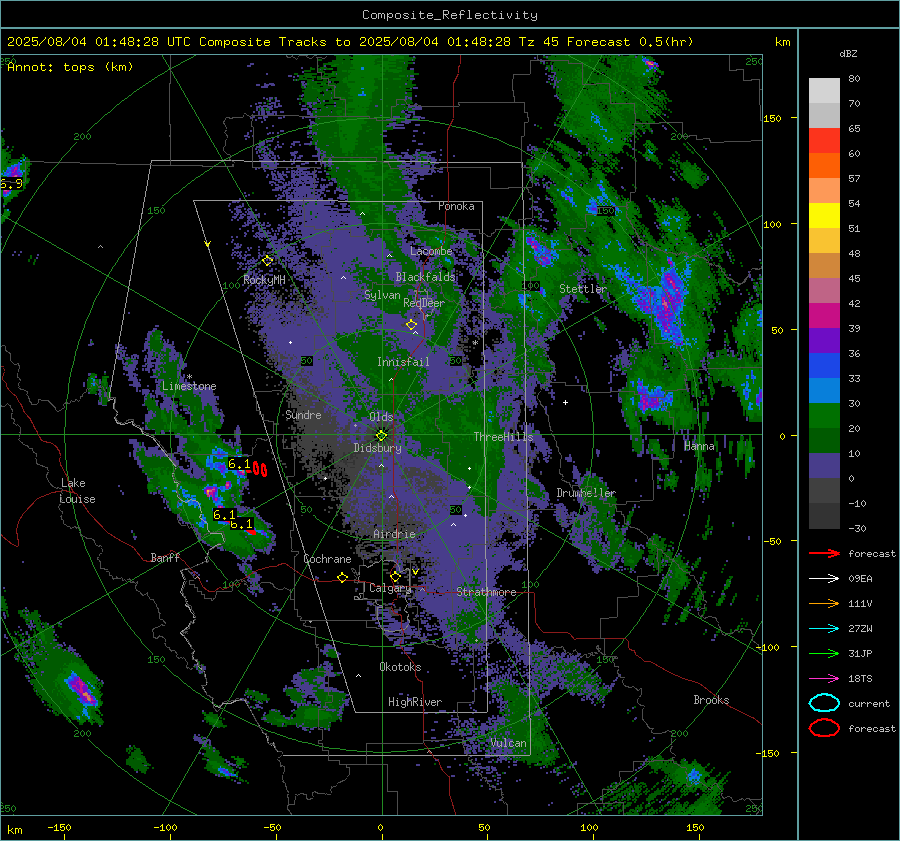Click the orange 111V arrow in legend
The width and height of the screenshot is (900, 841).
point(824,603)
